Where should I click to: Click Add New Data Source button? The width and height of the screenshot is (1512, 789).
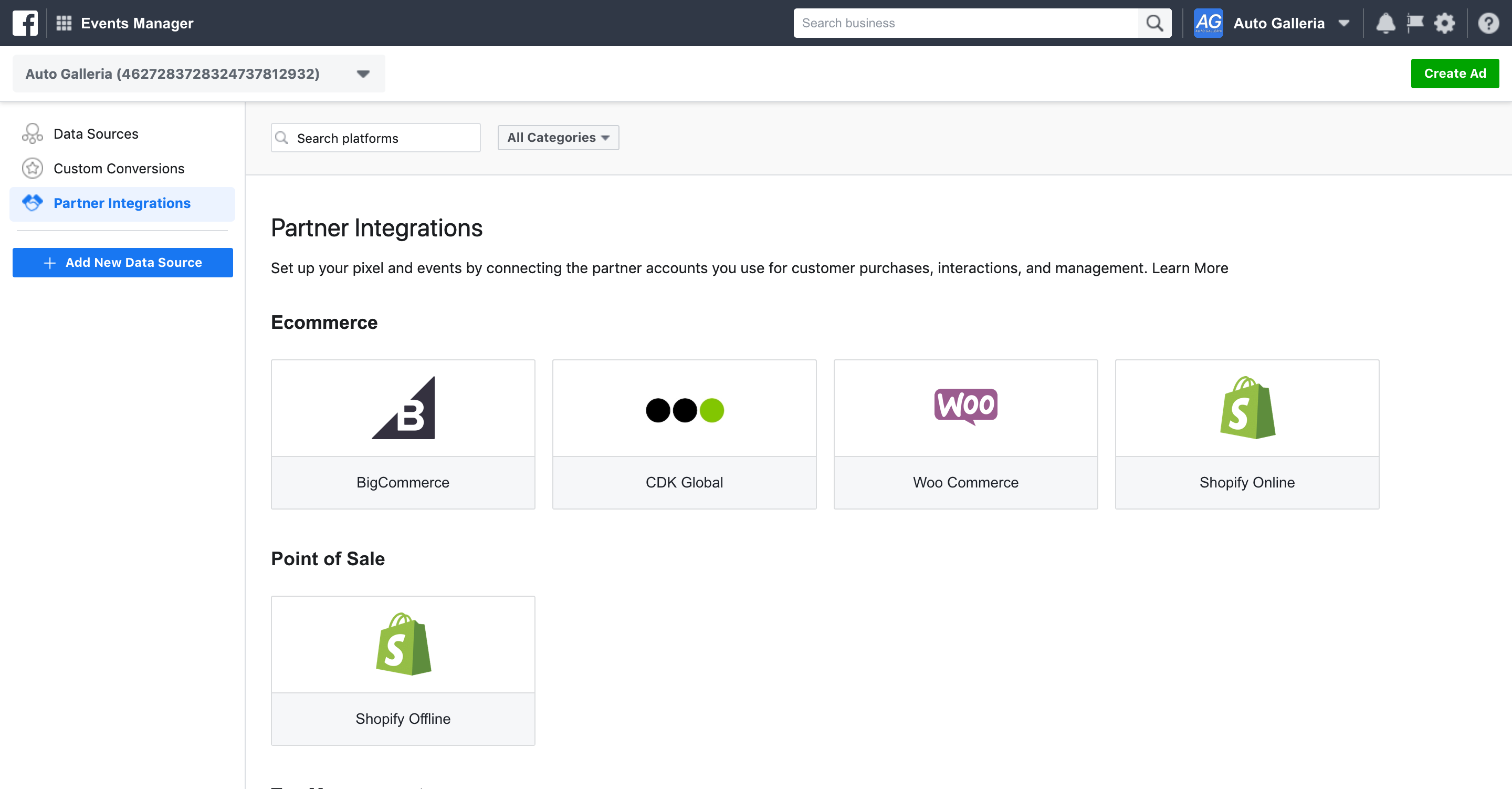123,262
